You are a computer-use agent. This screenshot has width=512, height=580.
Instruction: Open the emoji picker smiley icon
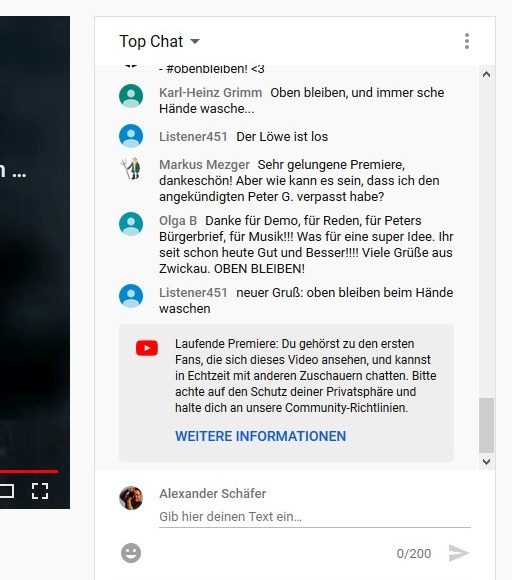pos(131,553)
